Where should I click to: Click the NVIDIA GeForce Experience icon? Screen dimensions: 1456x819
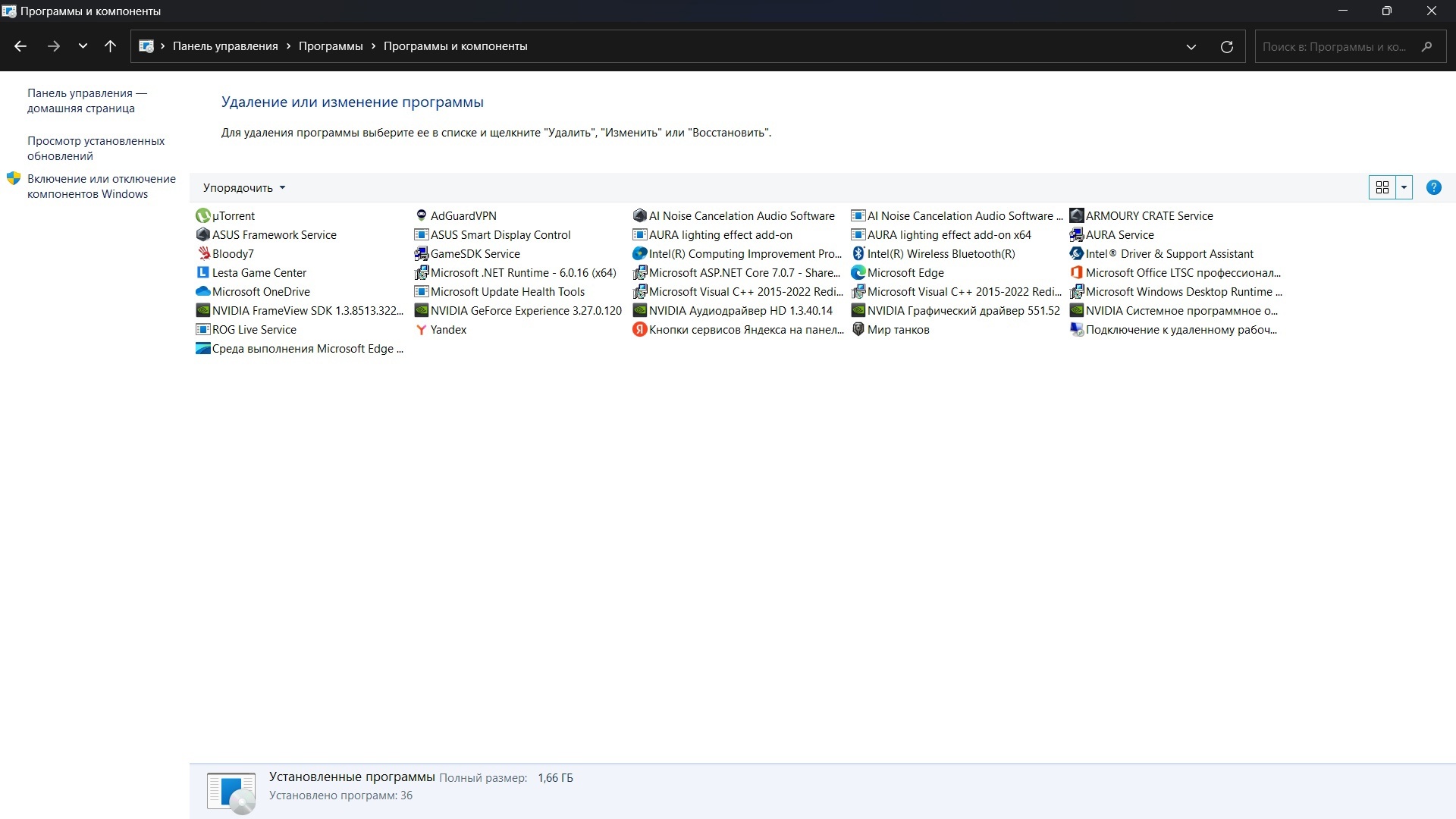422,311
